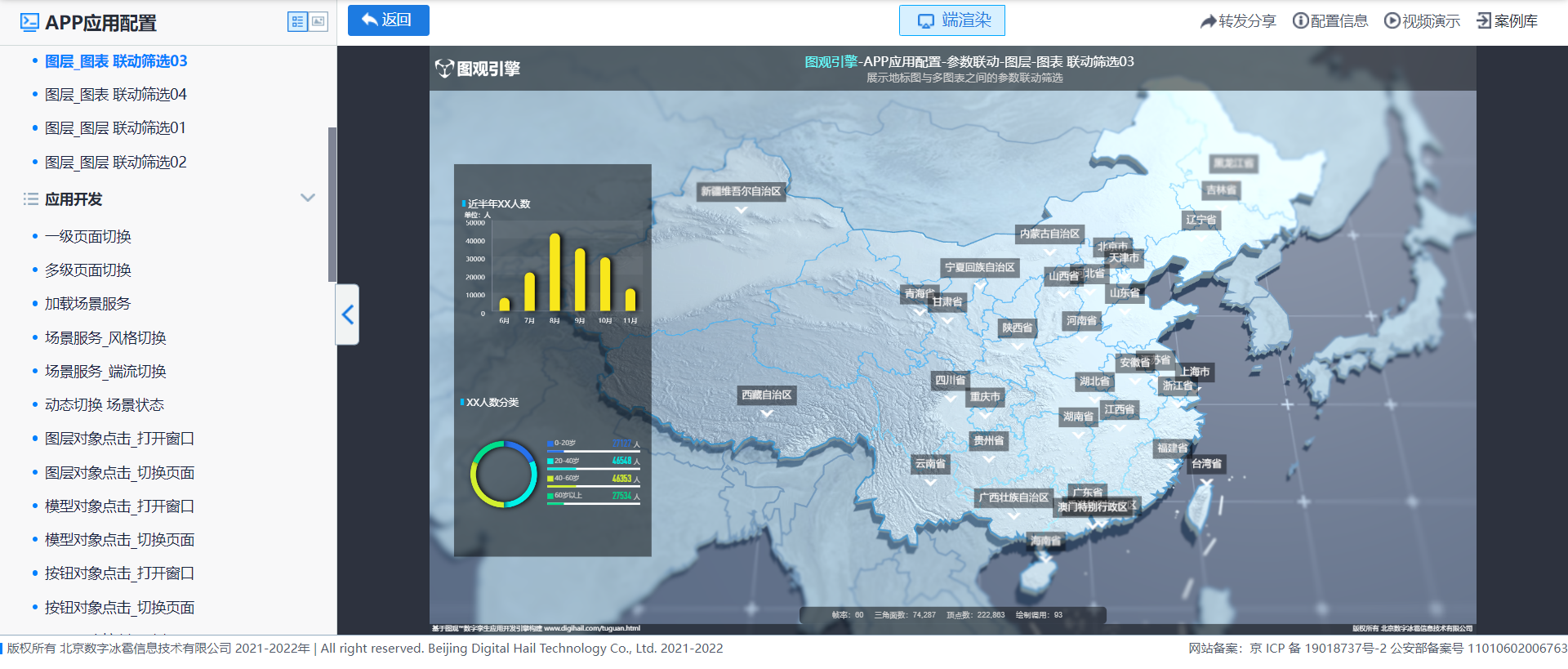Select the 西藏自治区 map label
This screenshot has width=1568, height=669.
pyautogui.click(x=766, y=395)
